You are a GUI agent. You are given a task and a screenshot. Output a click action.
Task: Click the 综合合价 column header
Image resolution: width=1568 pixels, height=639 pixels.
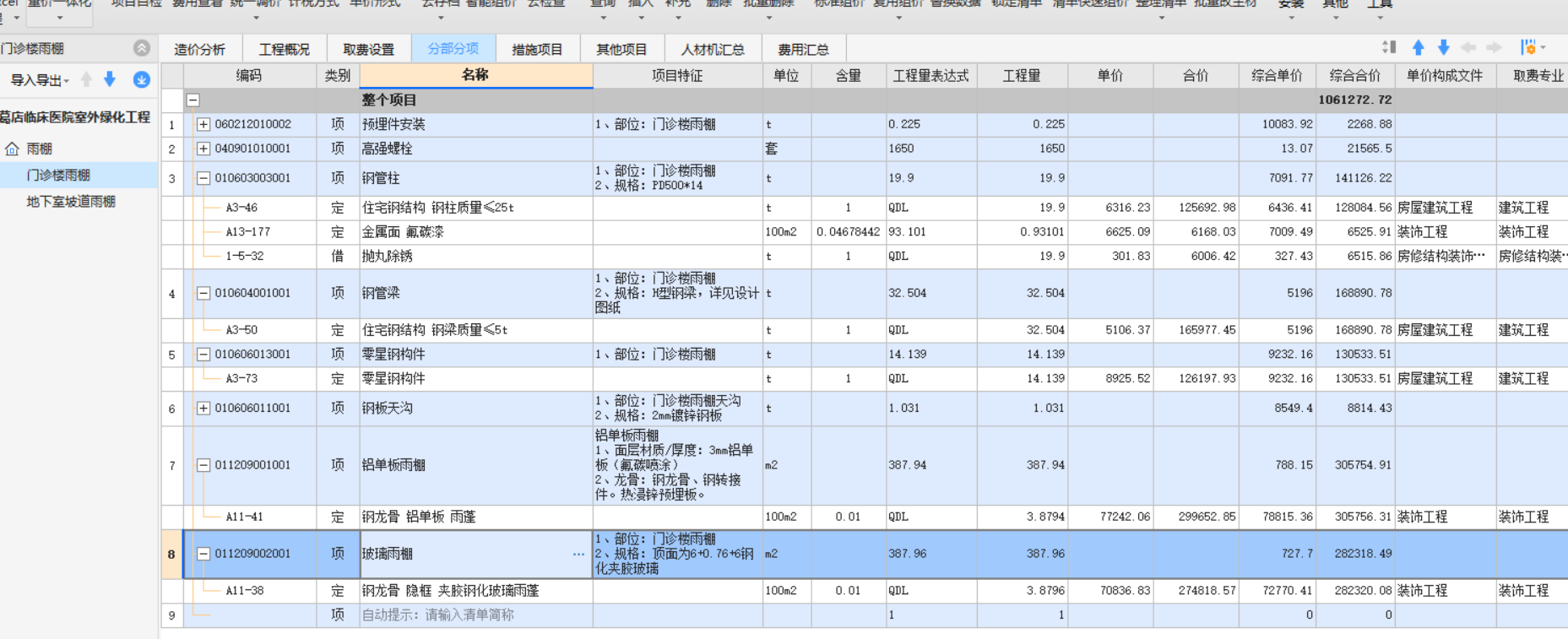(x=1355, y=76)
